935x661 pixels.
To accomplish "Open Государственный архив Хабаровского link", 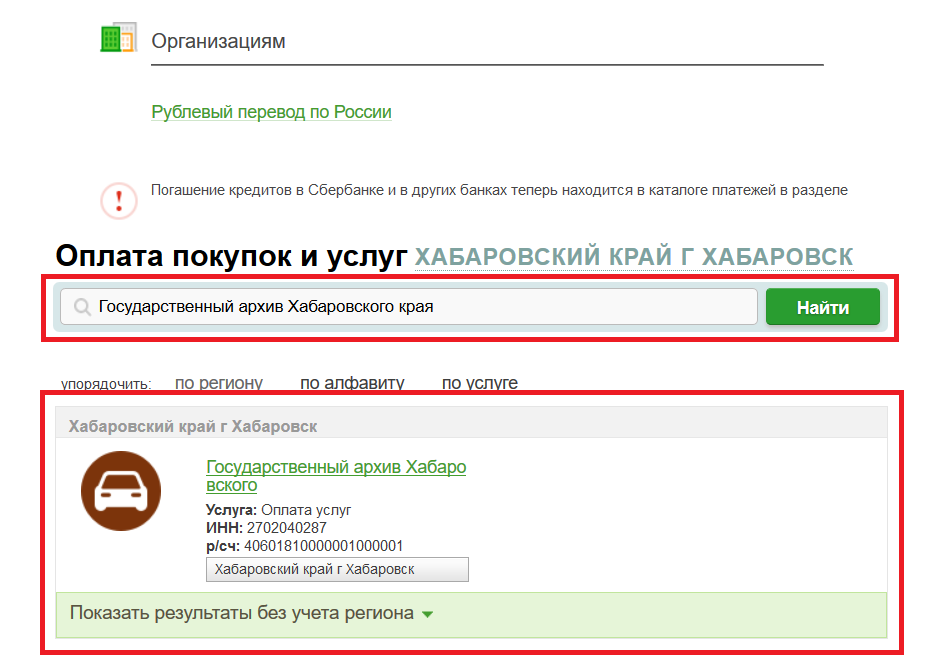I will click(336, 476).
